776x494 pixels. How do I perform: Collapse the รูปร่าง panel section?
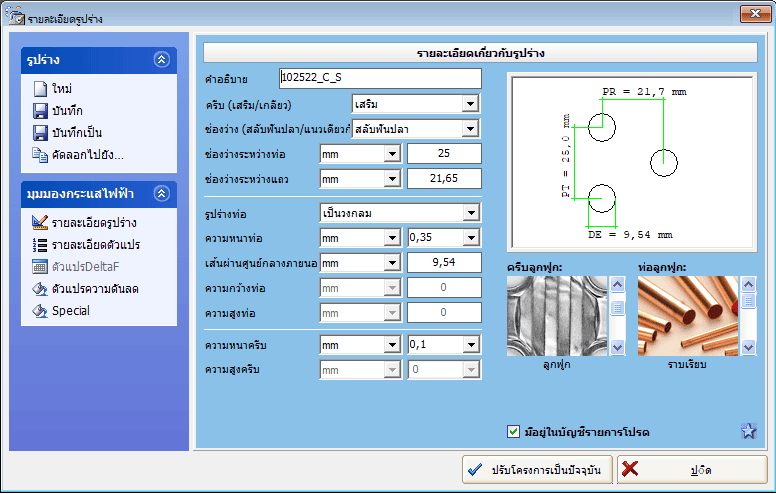pos(161,60)
